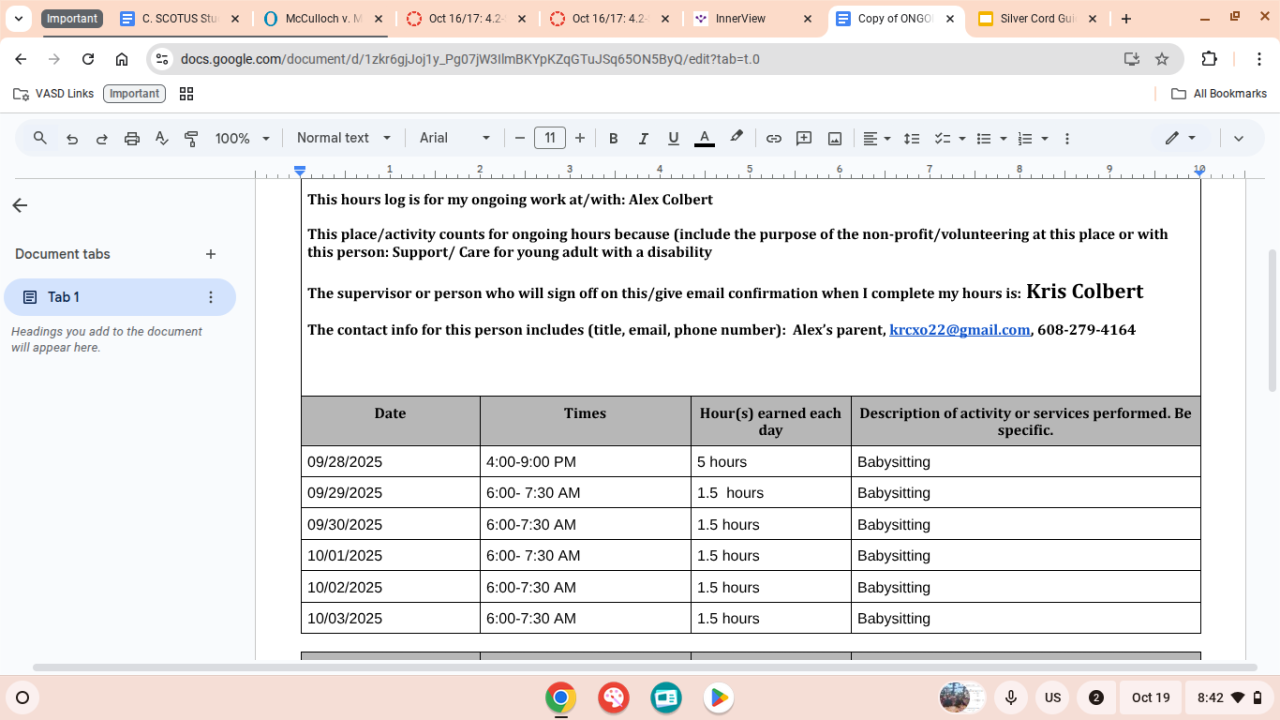Screen dimensions: 1280x720
Task: Toggle the bulleted list
Action: pyautogui.click(x=984, y=138)
